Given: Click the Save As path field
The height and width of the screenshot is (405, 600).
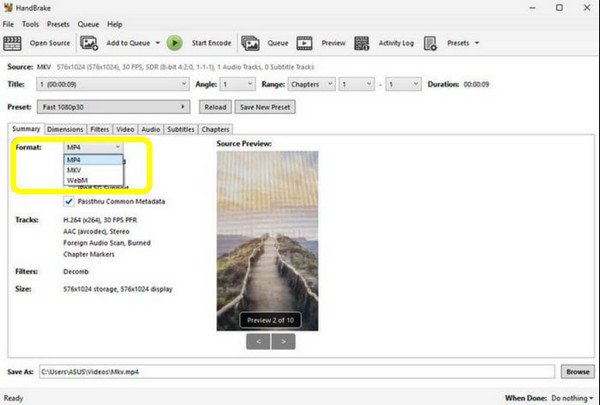Looking at the screenshot, I should point(297,372).
